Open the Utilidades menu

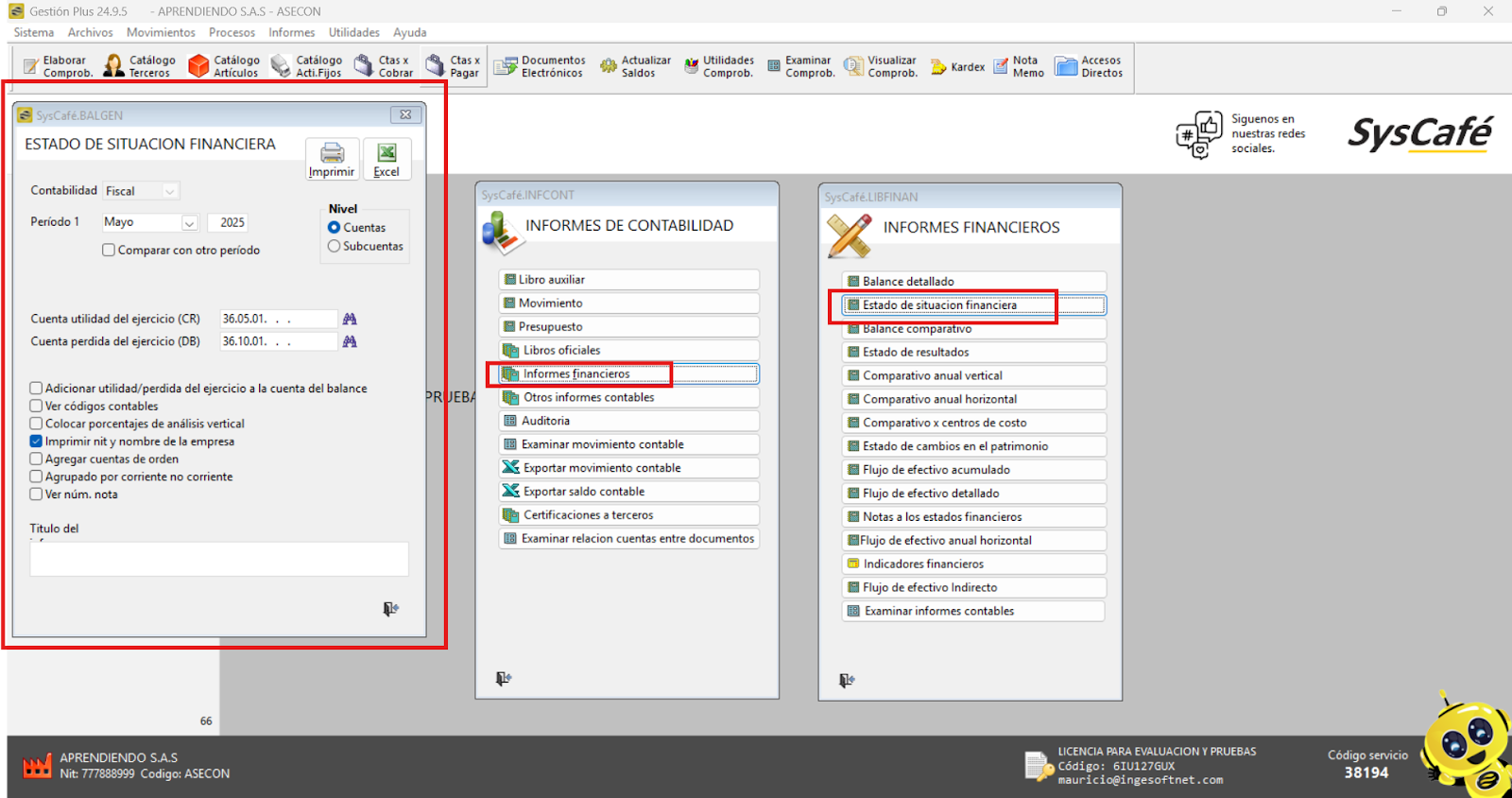[x=353, y=32]
